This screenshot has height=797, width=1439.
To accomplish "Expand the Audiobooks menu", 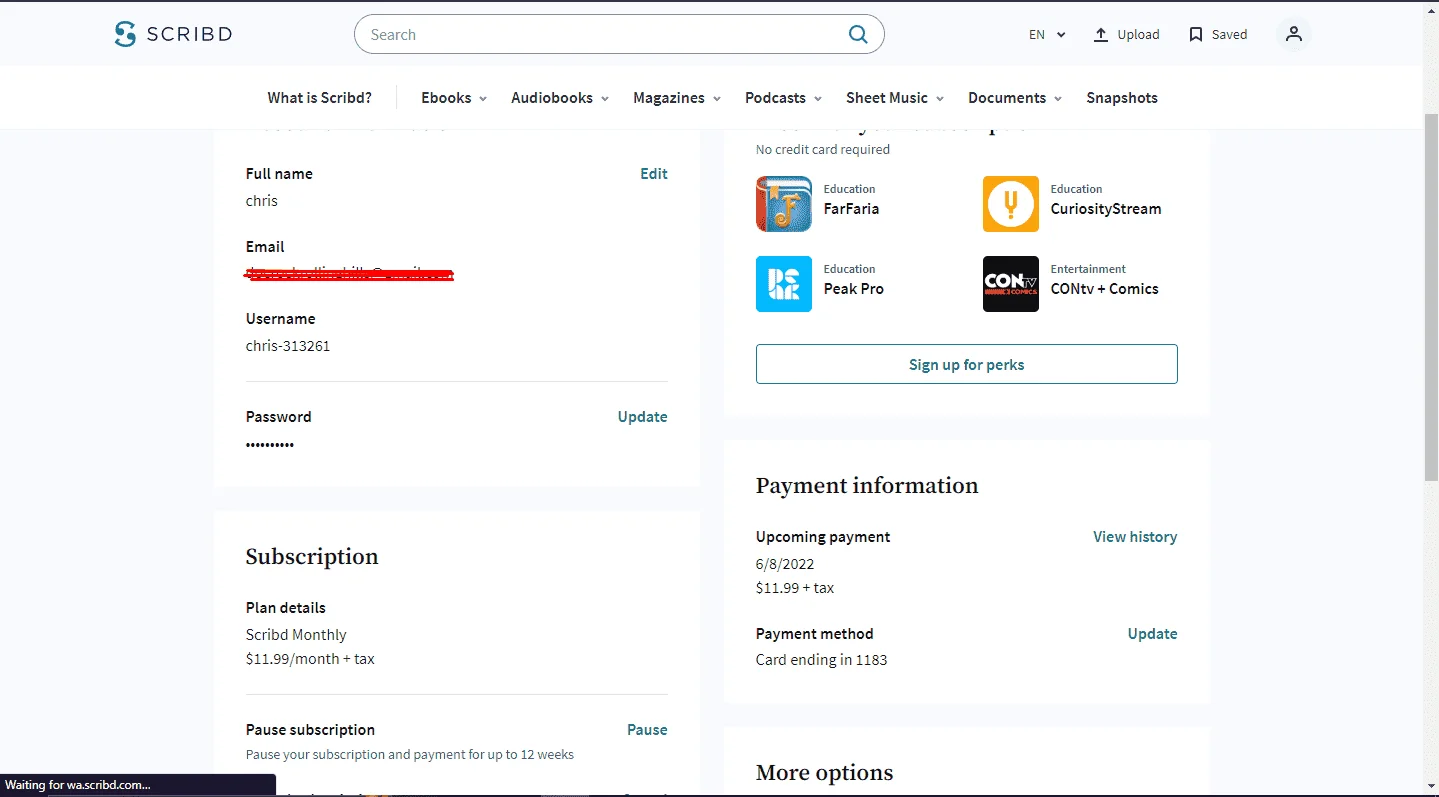I will [560, 98].
